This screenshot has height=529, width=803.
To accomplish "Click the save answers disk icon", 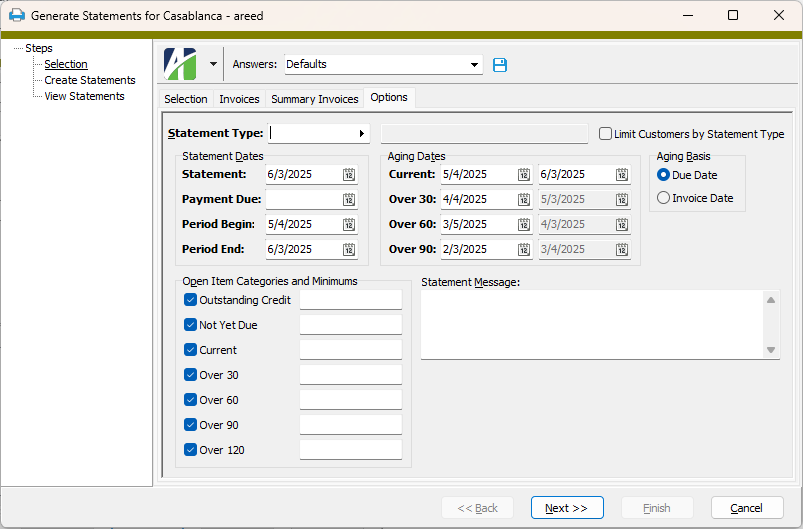I will pyautogui.click(x=500, y=65).
